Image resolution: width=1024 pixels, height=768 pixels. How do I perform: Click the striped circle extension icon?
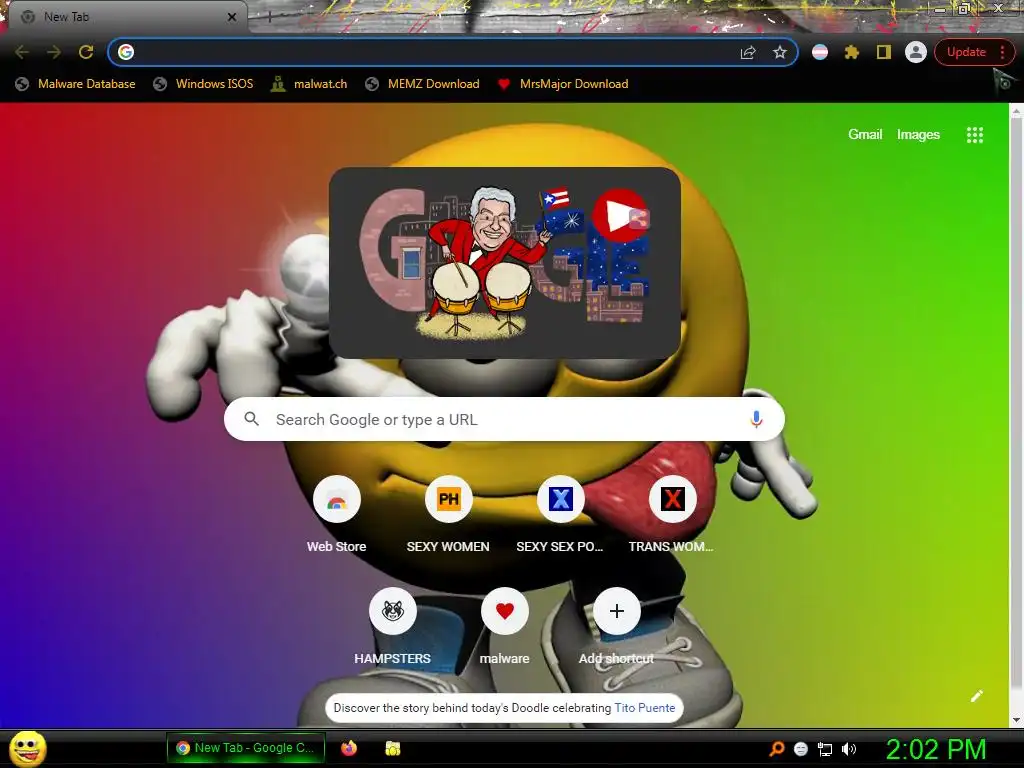pos(820,52)
